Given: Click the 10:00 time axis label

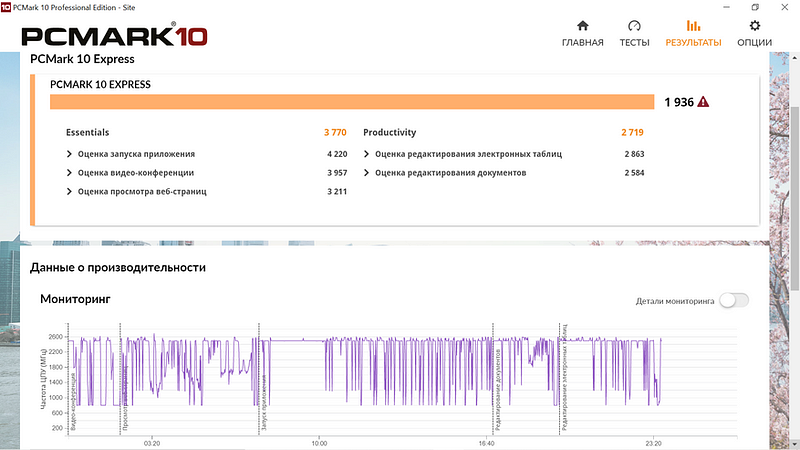Looking at the screenshot, I should 319,443.
